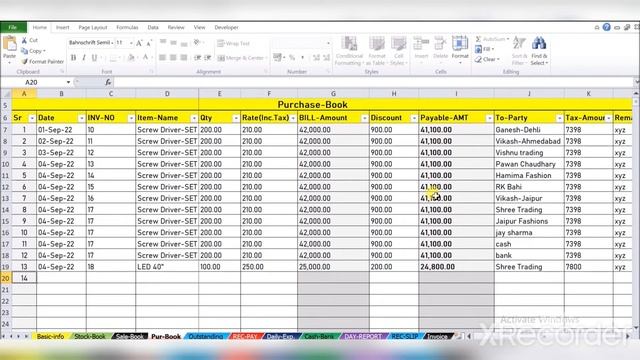Image resolution: width=640 pixels, height=360 pixels.
Task: Toggle Wrap Text
Action: [233, 43]
